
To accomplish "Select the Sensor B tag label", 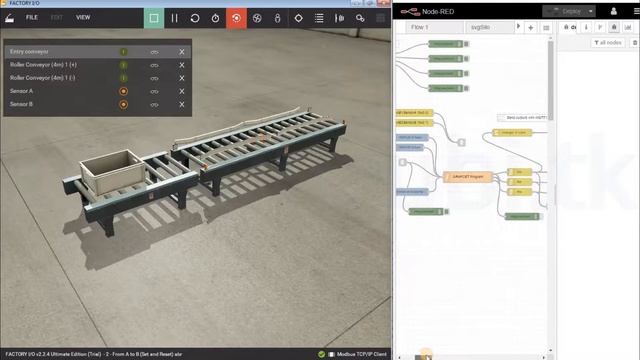I will [x=21, y=104].
